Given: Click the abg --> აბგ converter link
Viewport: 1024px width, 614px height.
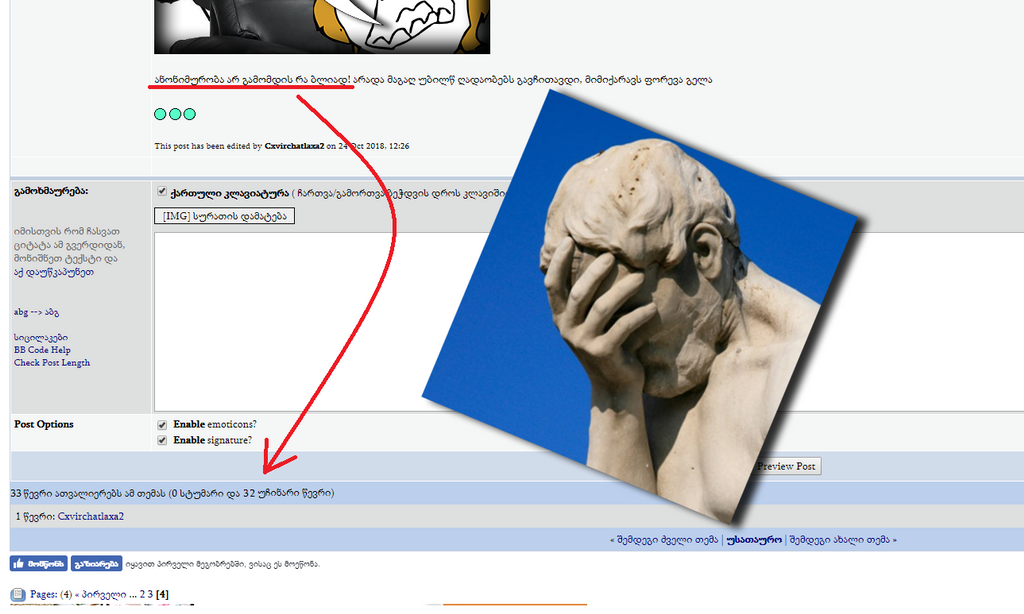Looking at the screenshot, I should click(36, 312).
